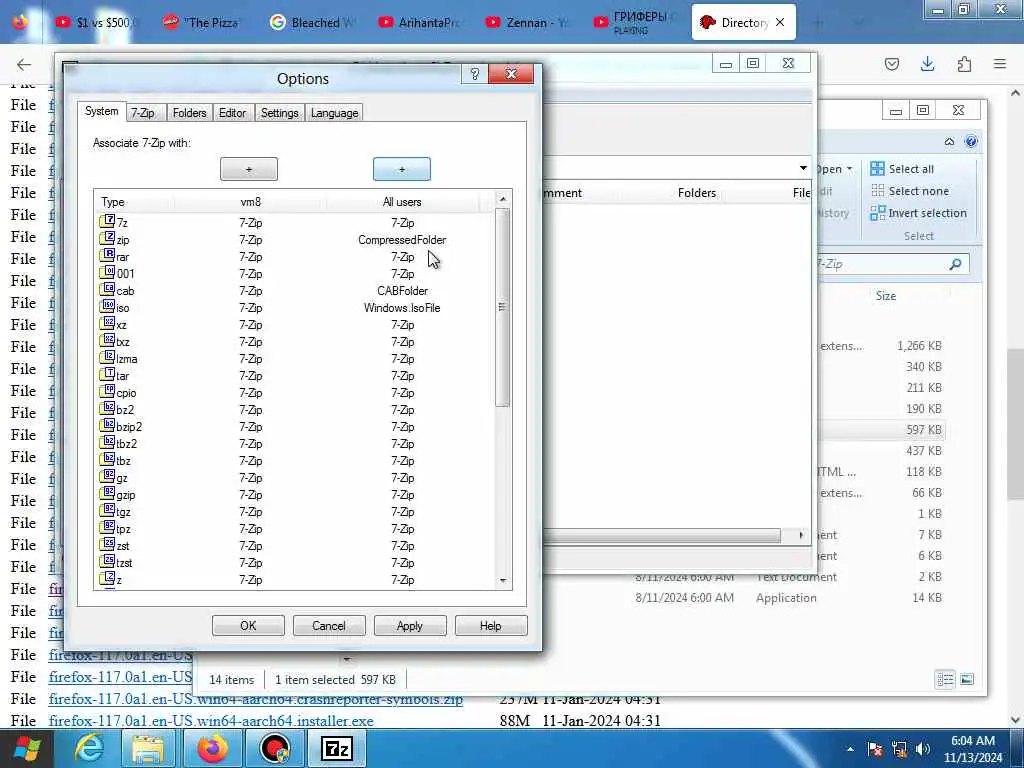Click Explorer help question mark icon
The width and height of the screenshot is (1024, 768).
tap(971, 142)
